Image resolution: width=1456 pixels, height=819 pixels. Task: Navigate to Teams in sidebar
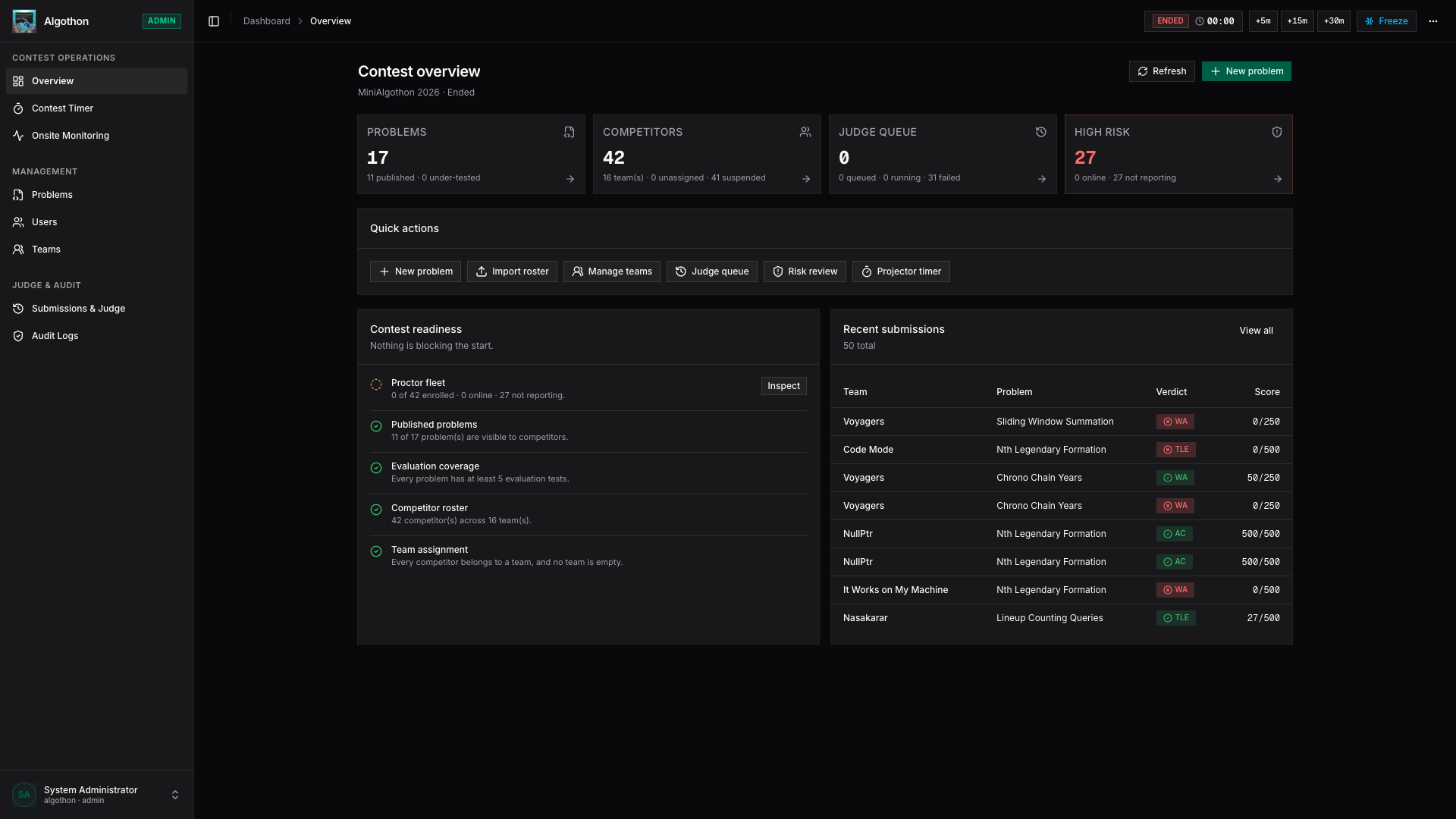[x=96, y=249]
